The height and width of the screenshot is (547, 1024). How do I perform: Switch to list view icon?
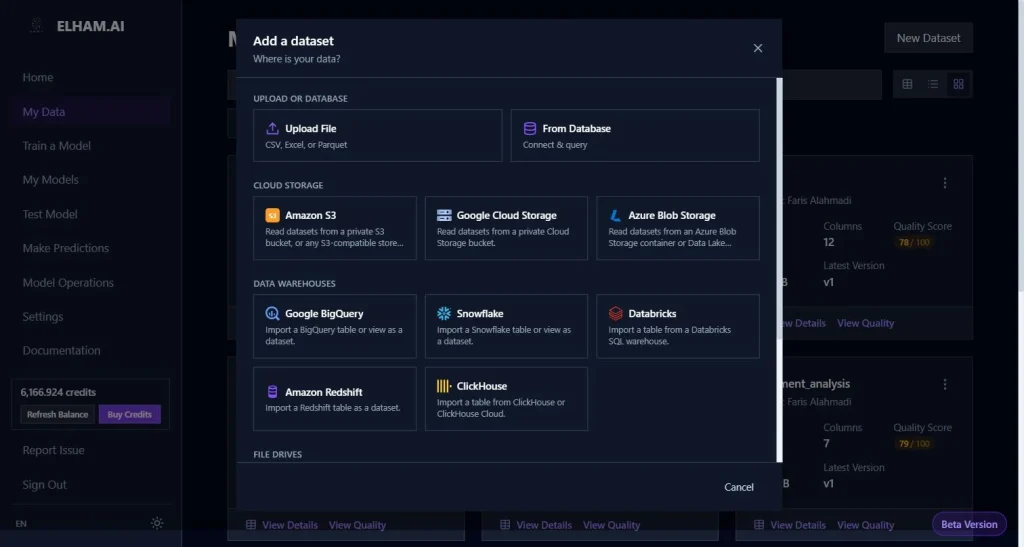point(933,84)
